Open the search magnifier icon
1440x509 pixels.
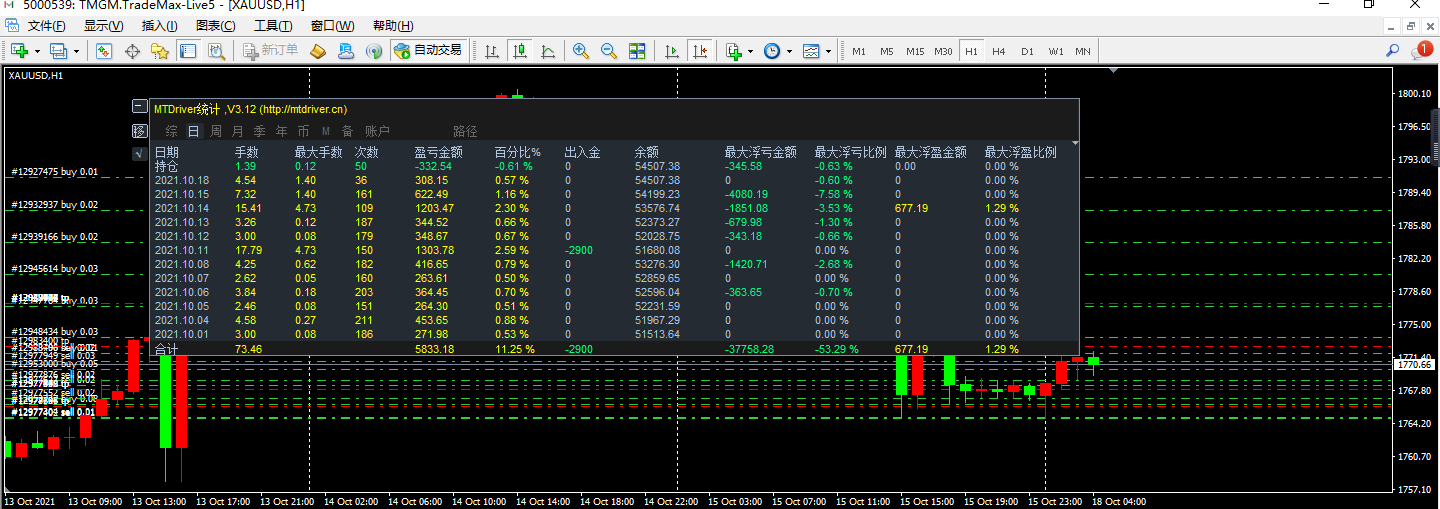tap(1392, 50)
